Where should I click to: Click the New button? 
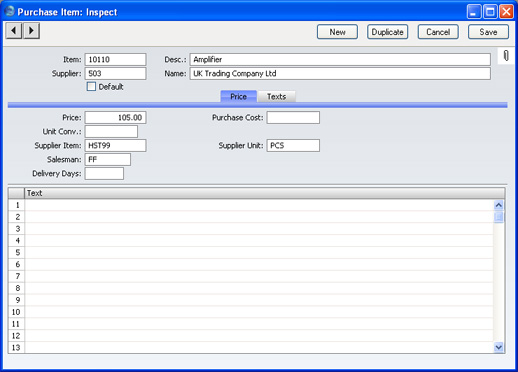click(337, 32)
